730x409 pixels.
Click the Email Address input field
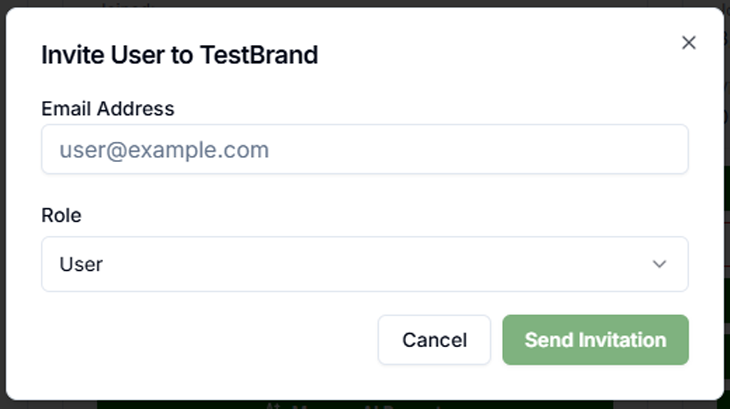(x=364, y=150)
